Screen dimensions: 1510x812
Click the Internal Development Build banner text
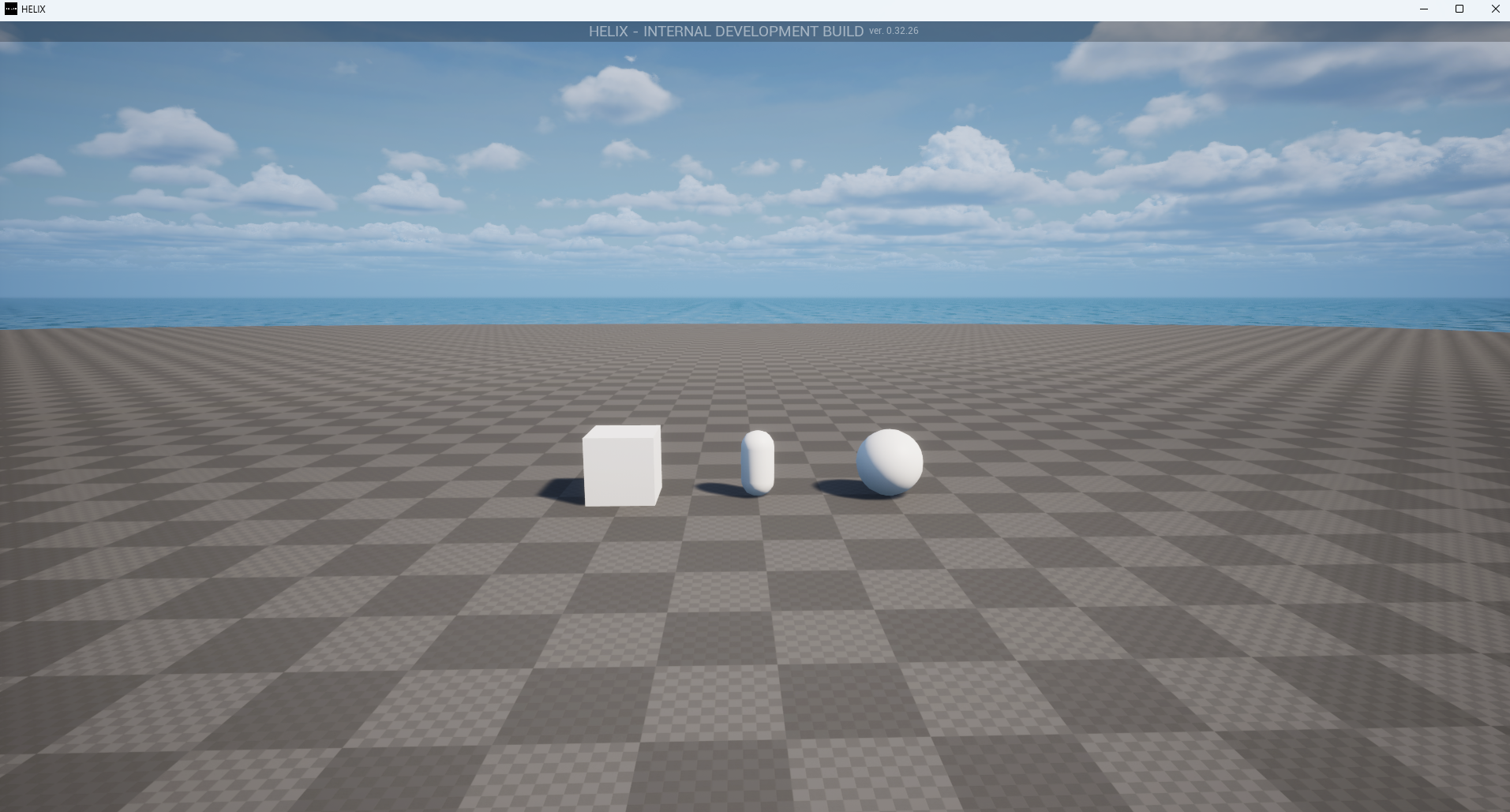coord(725,32)
